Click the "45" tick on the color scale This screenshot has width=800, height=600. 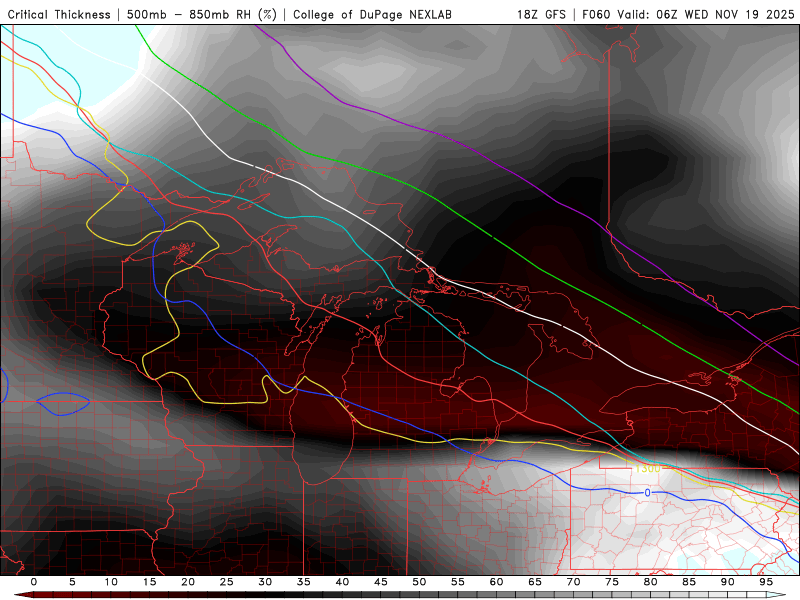[x=381, y=582]
